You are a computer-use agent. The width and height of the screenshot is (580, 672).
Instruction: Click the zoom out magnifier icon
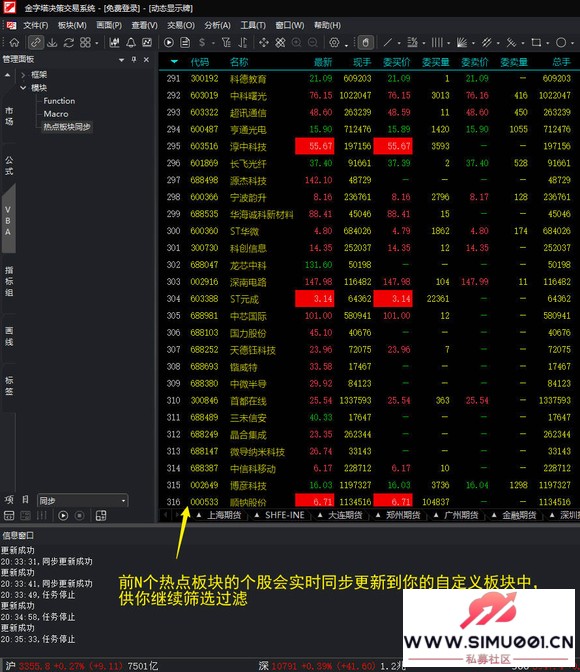[x=313, y=42]
